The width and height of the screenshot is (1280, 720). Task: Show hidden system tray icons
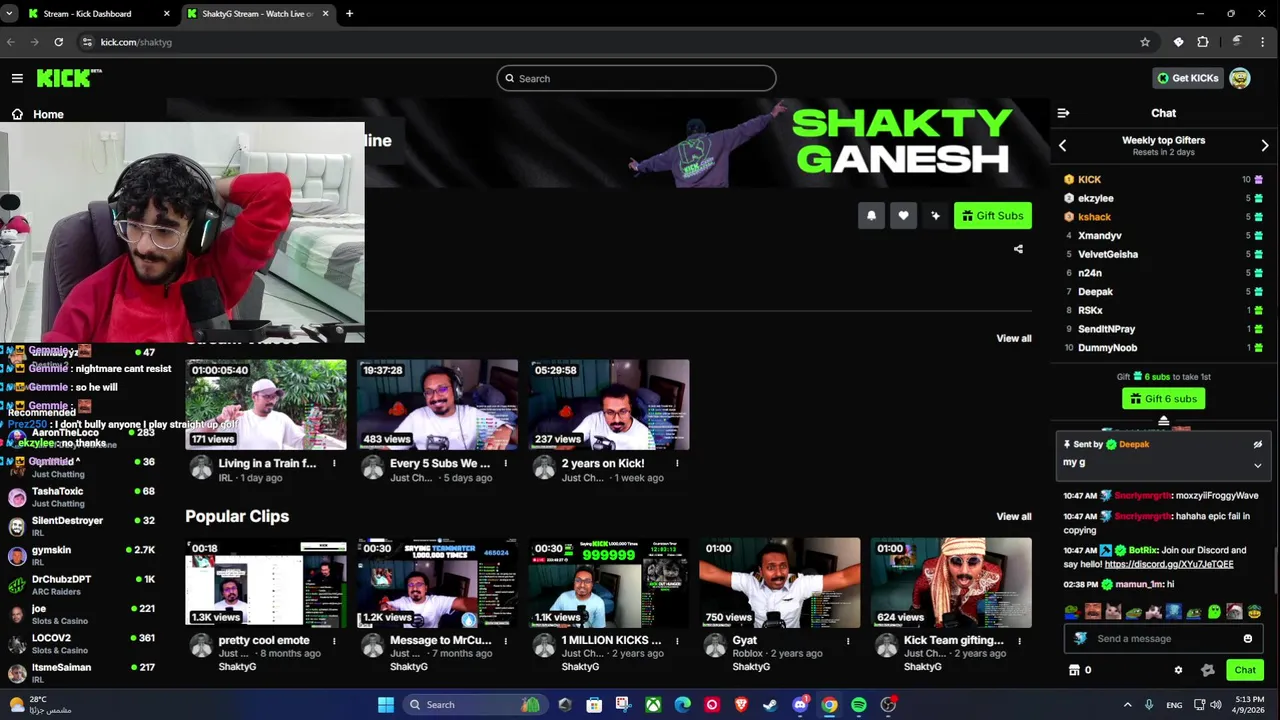click(x=1127, y=705)
